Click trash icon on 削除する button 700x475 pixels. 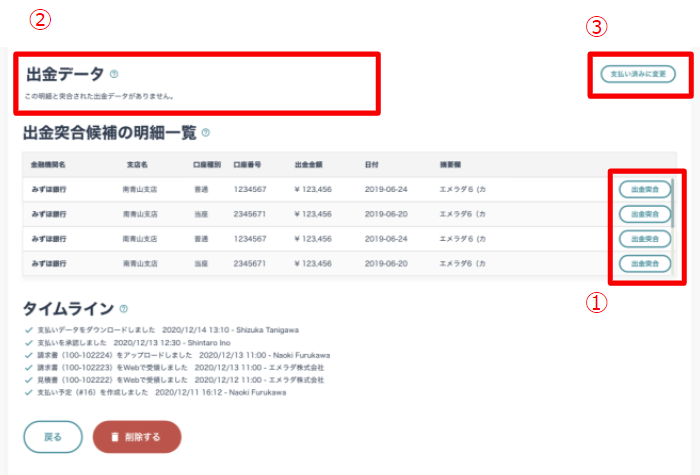tap(115, 437)
